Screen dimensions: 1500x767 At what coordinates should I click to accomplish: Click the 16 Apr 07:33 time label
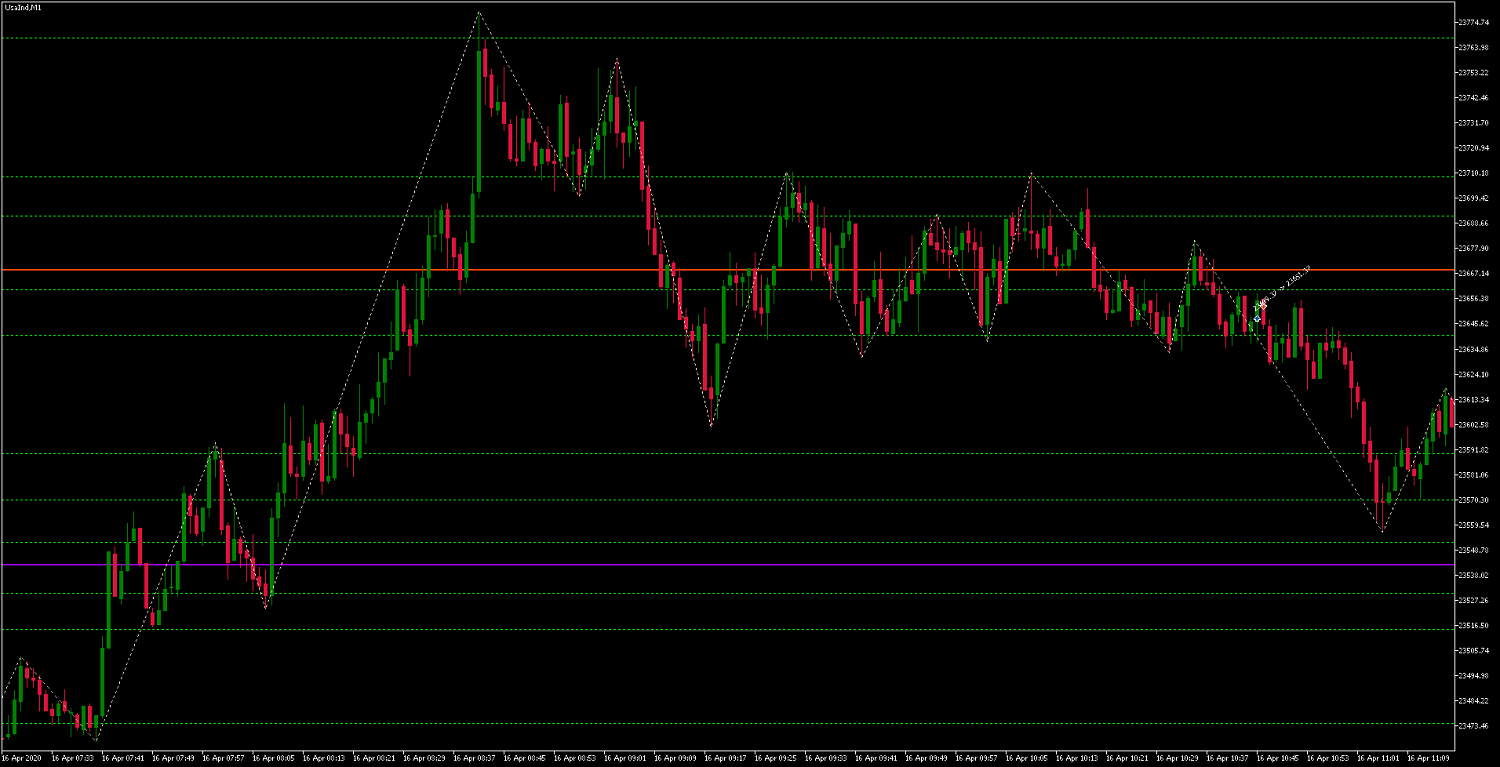point(71,758)
